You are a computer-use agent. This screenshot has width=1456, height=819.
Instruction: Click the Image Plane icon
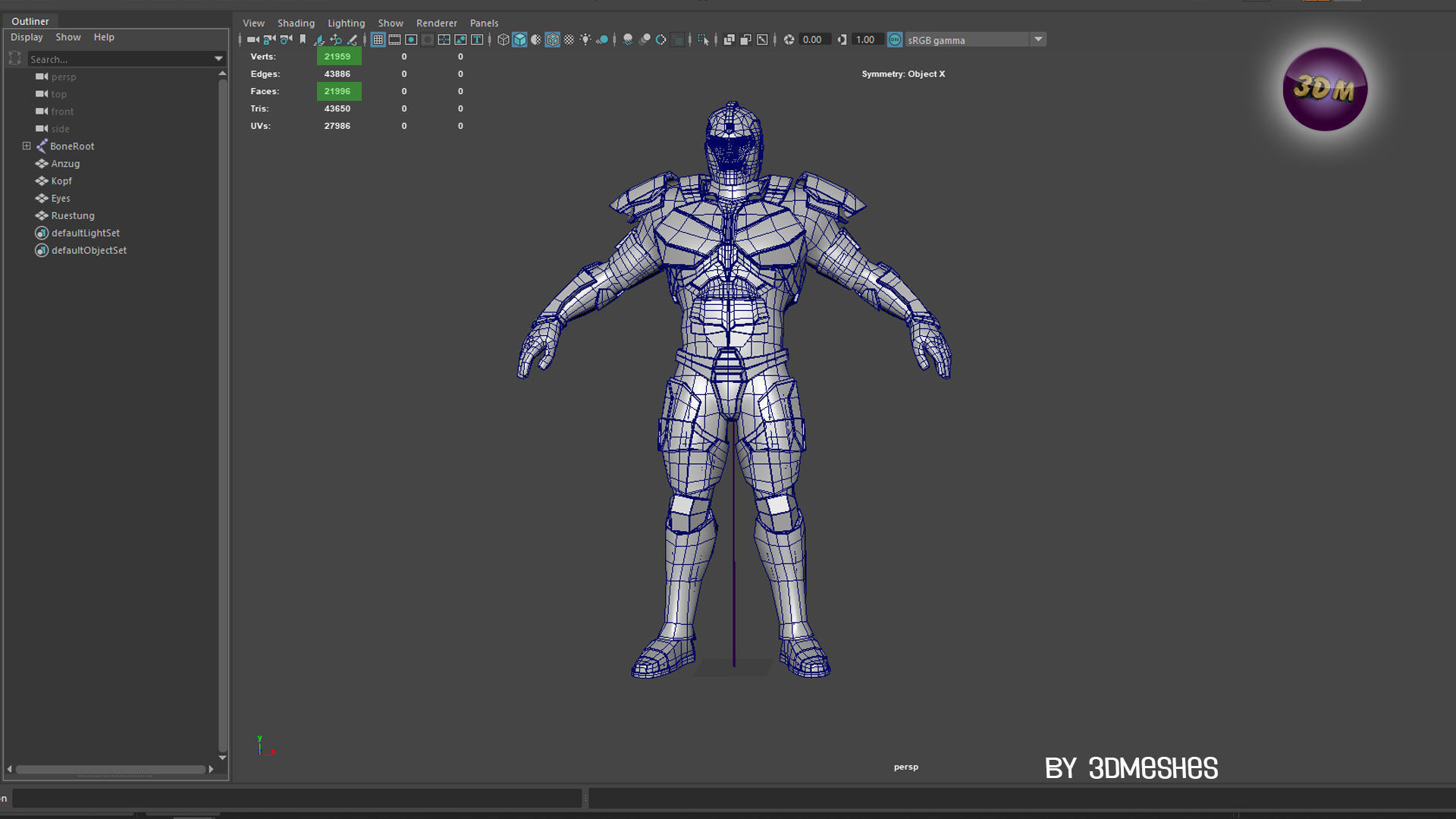pos(320,39)
